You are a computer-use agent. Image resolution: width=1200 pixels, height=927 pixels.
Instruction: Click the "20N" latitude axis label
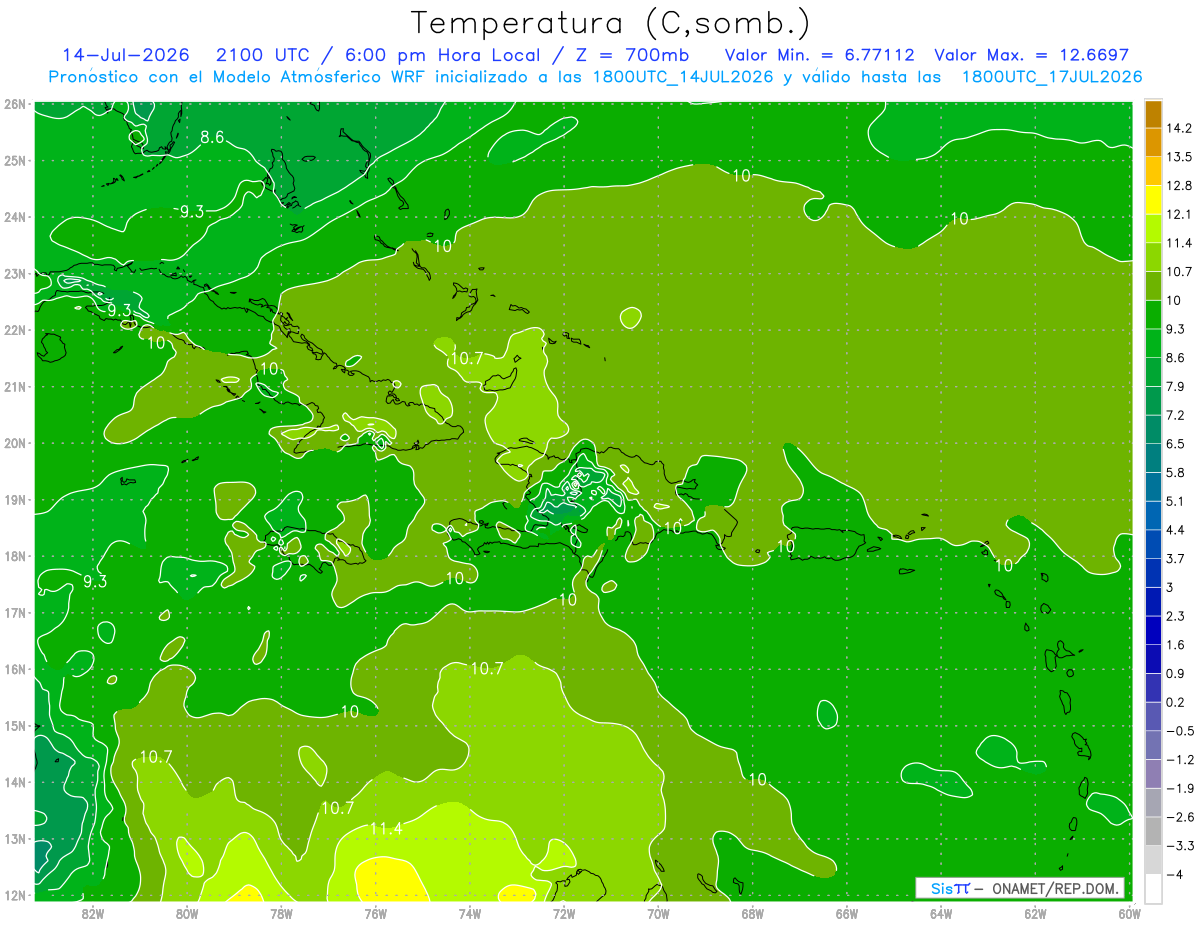point(14,443)
